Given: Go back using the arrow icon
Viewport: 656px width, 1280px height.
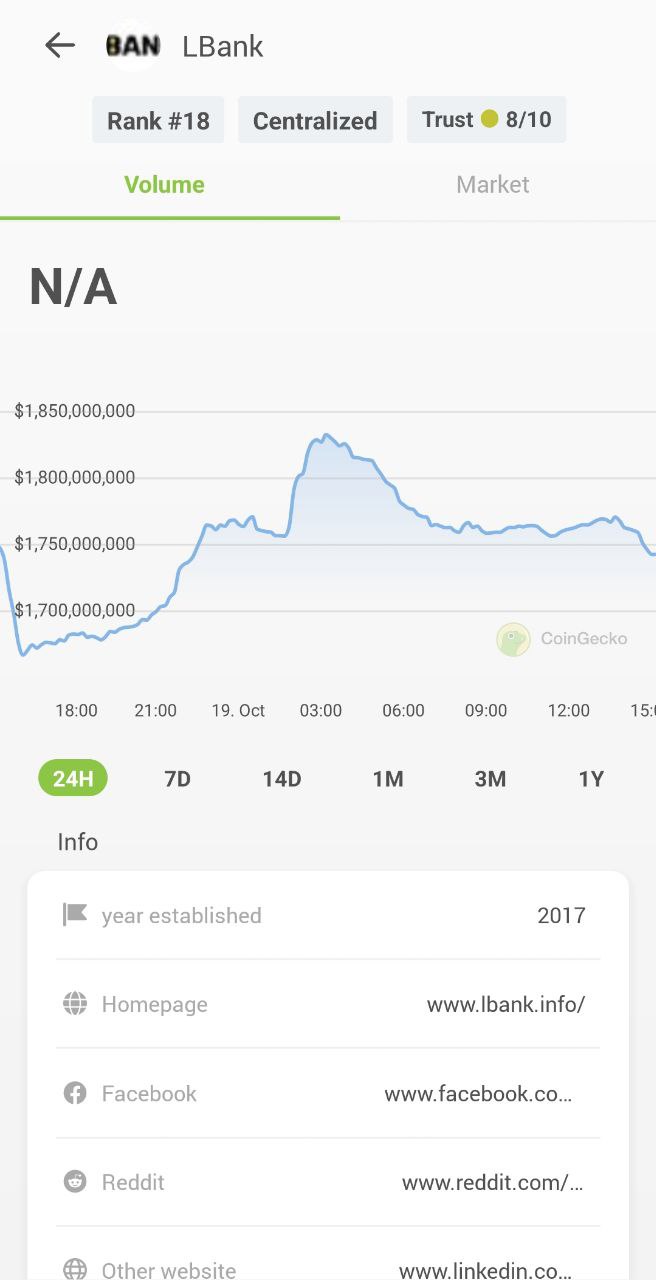Looking at the screenshot, I should pos(60,45).
